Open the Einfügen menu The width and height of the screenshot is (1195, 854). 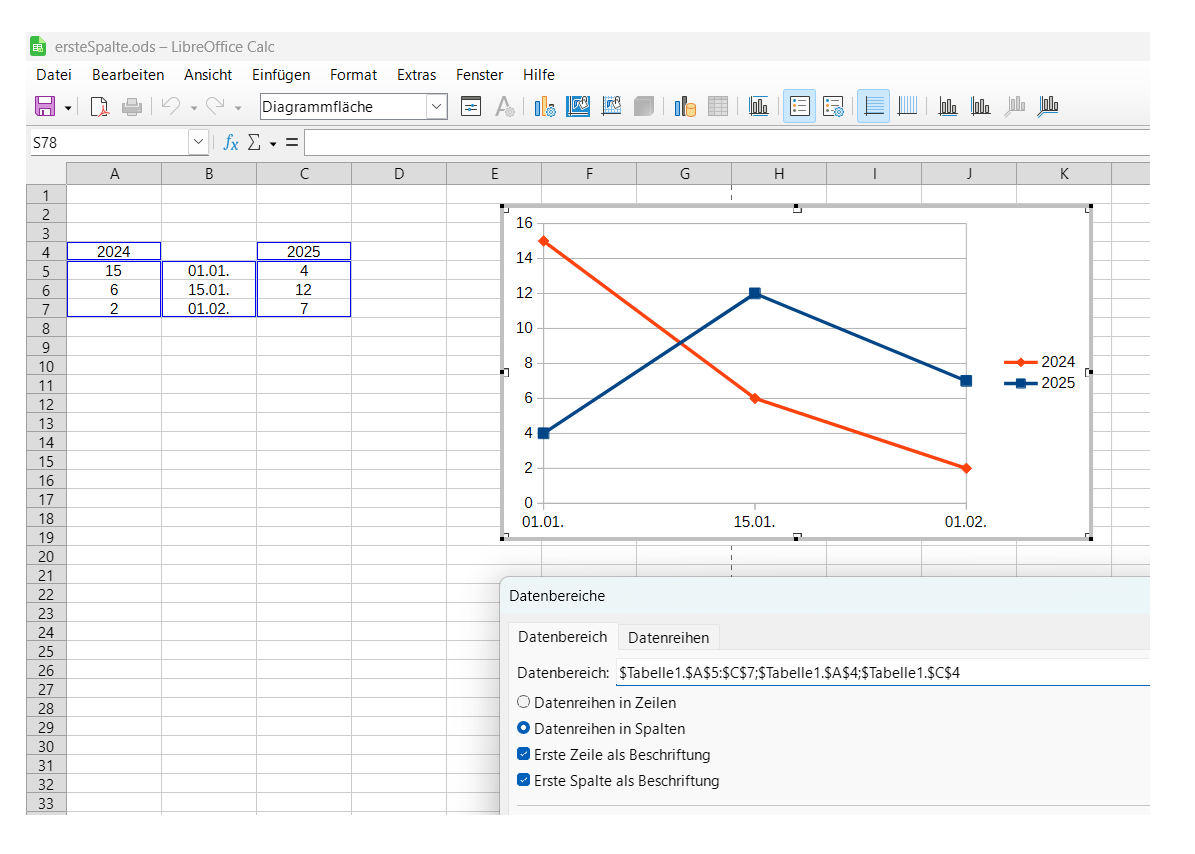tap(280, 75)
